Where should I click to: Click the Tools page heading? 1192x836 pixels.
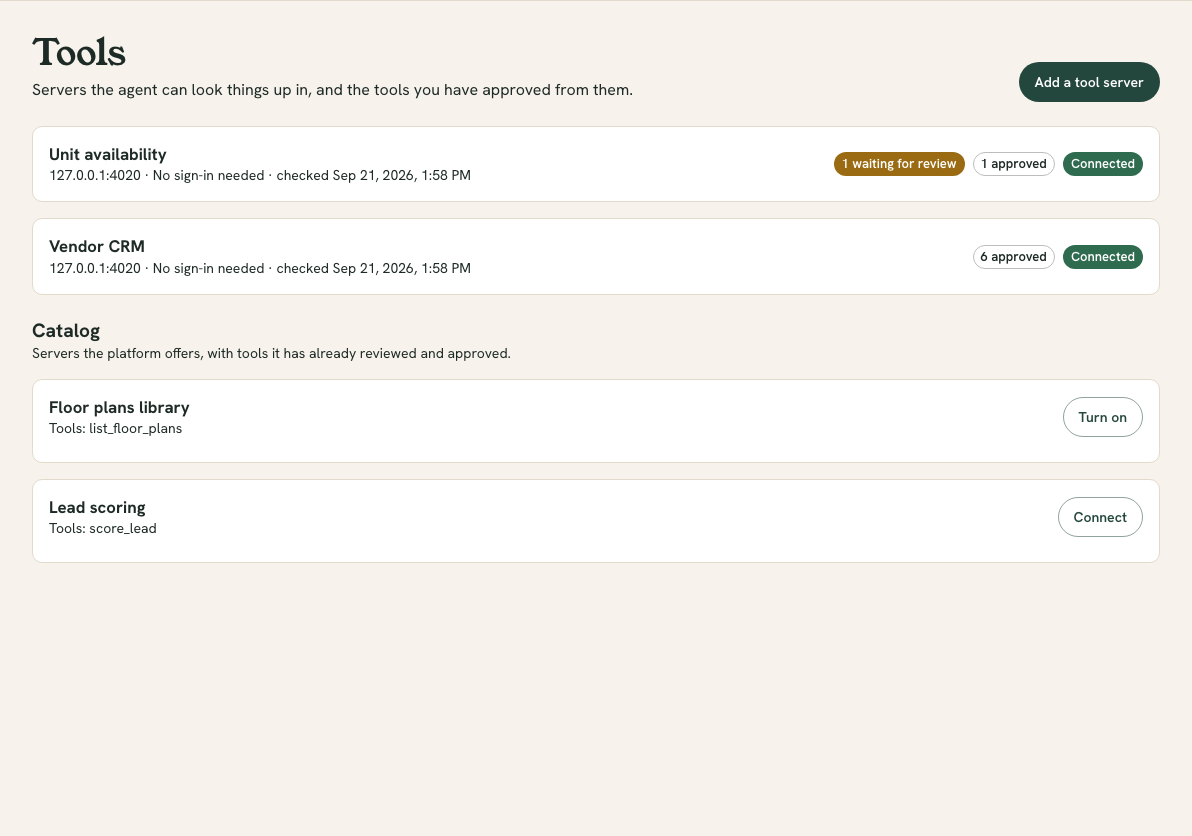[x=79, y=52]
